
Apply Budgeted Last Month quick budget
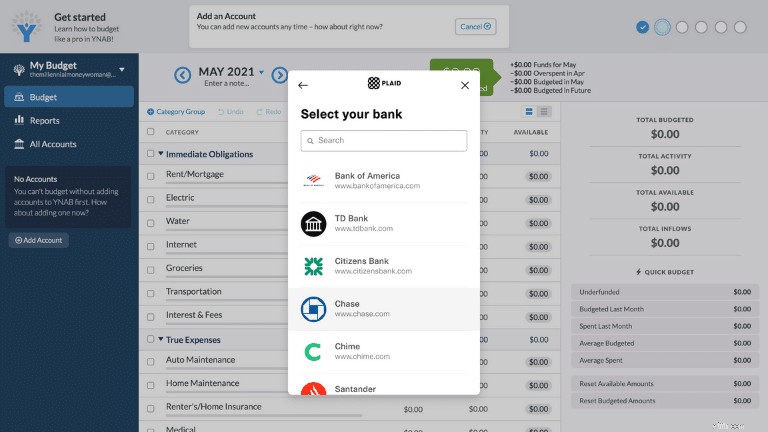[x=665, y=309]
